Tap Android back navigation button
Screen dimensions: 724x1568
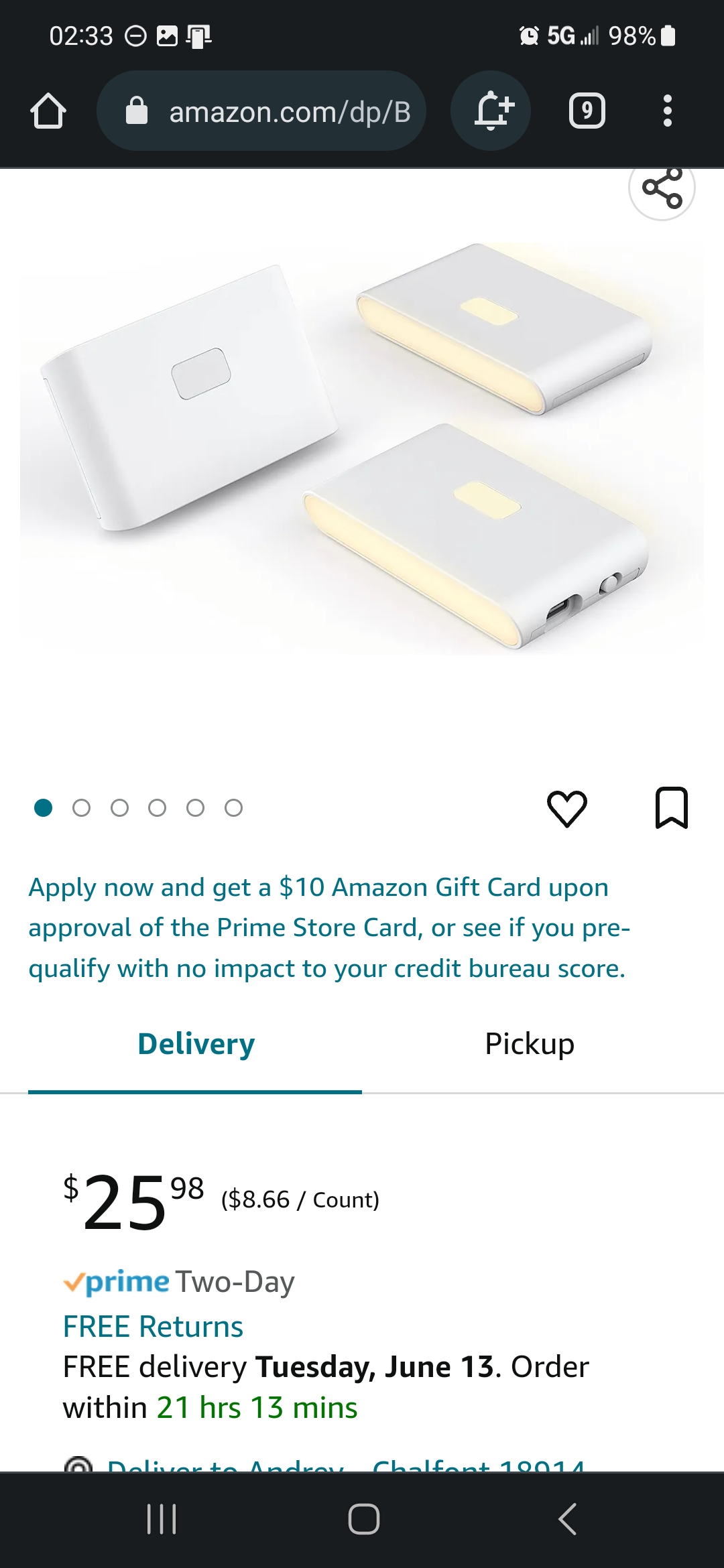pos(567,1518)
